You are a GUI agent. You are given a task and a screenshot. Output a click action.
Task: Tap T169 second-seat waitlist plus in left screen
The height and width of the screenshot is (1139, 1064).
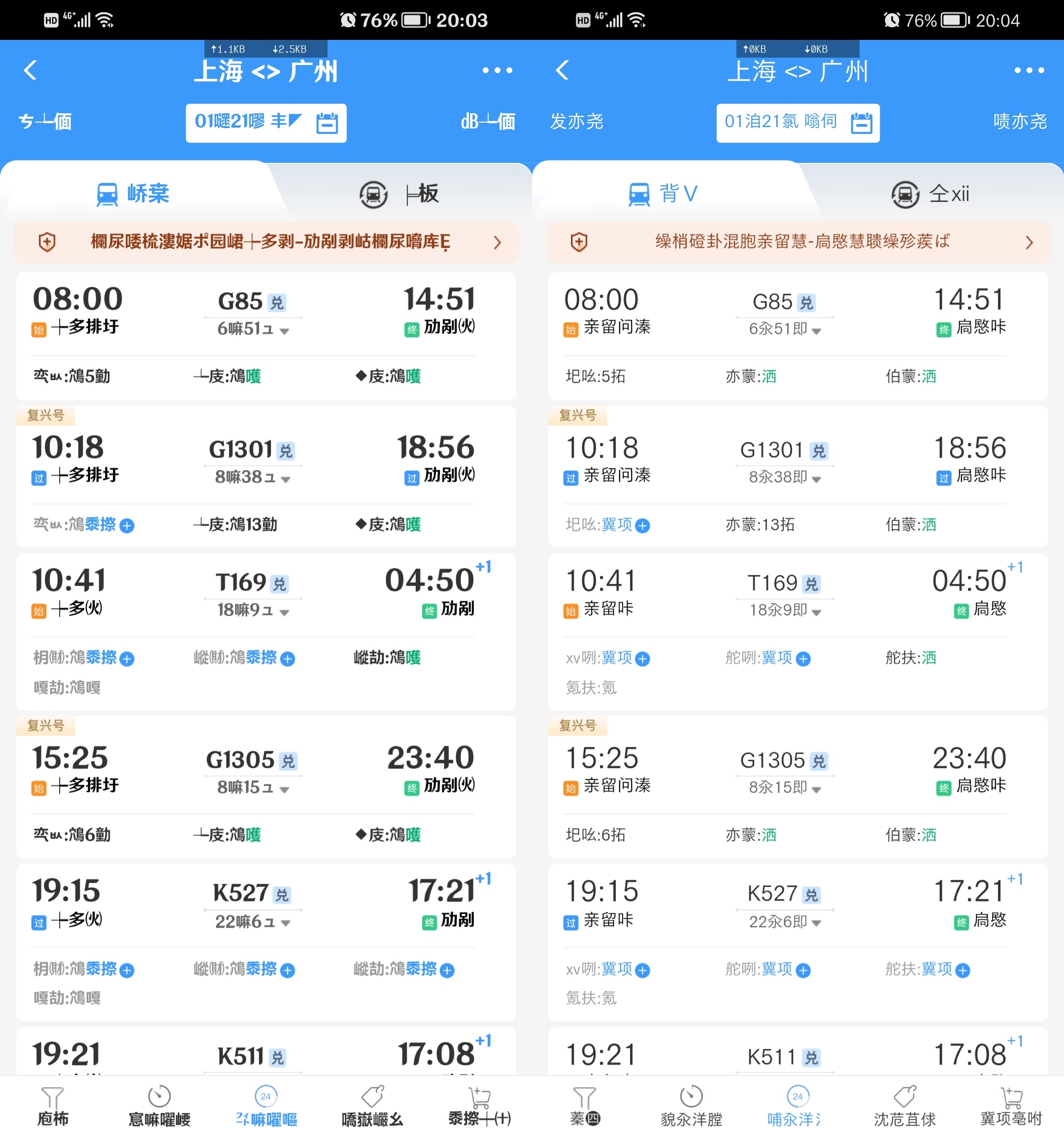pyautogui.click(x=288, y=659)
